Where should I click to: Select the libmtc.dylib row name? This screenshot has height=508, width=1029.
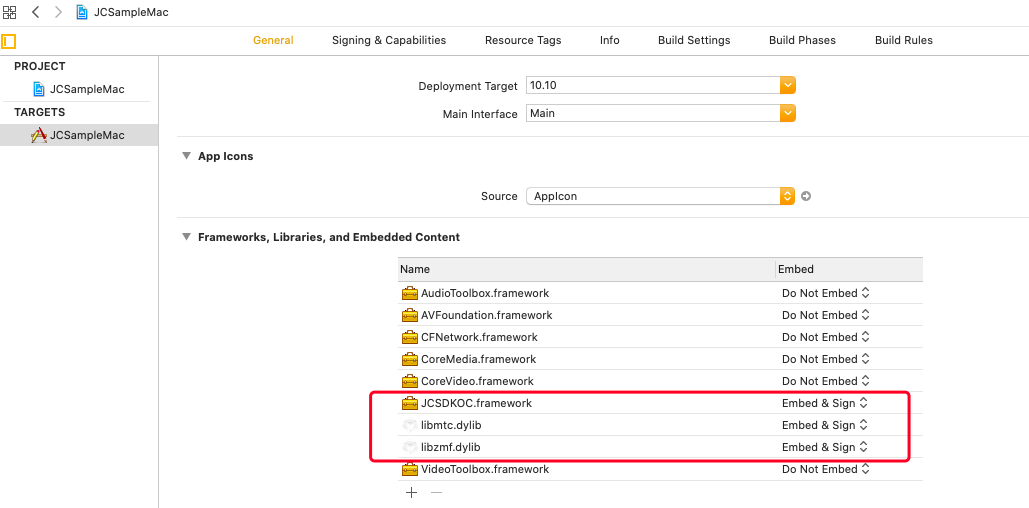coord(452,425)
